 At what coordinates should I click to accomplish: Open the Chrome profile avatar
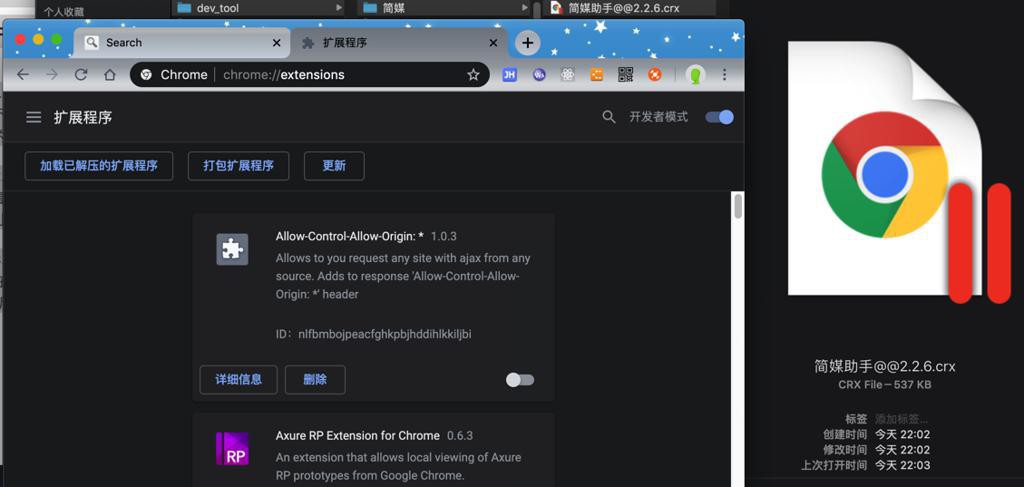pyautogui.click(x=696, y=75)
